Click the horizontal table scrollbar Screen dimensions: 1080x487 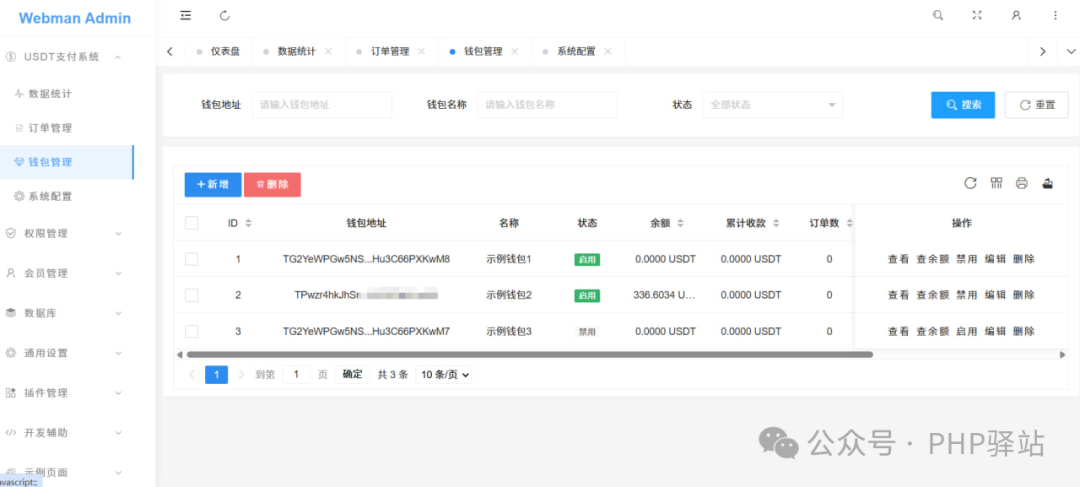pyautogui.click(x=529, y=355)
